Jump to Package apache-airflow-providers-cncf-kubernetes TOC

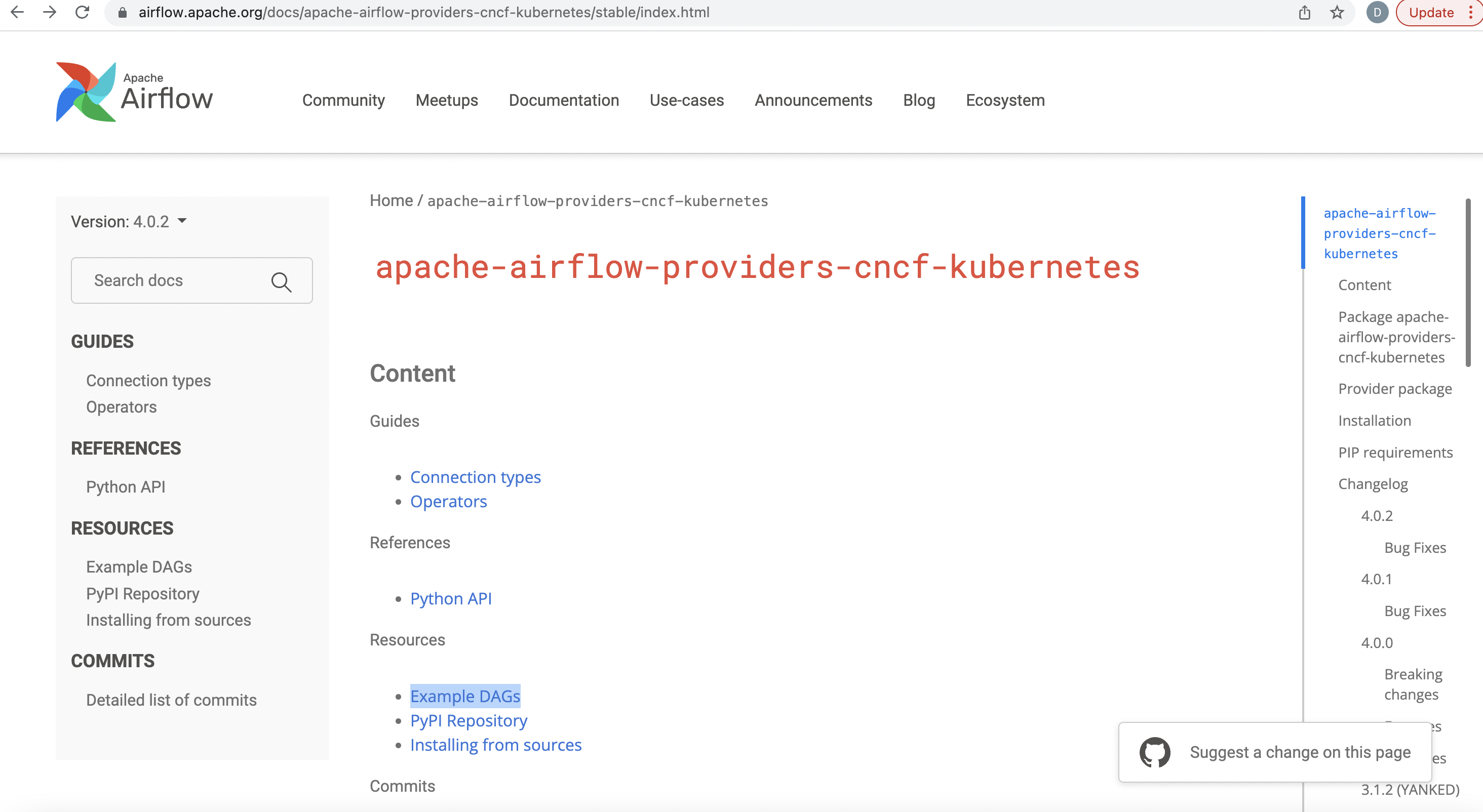pos(1397,337)
